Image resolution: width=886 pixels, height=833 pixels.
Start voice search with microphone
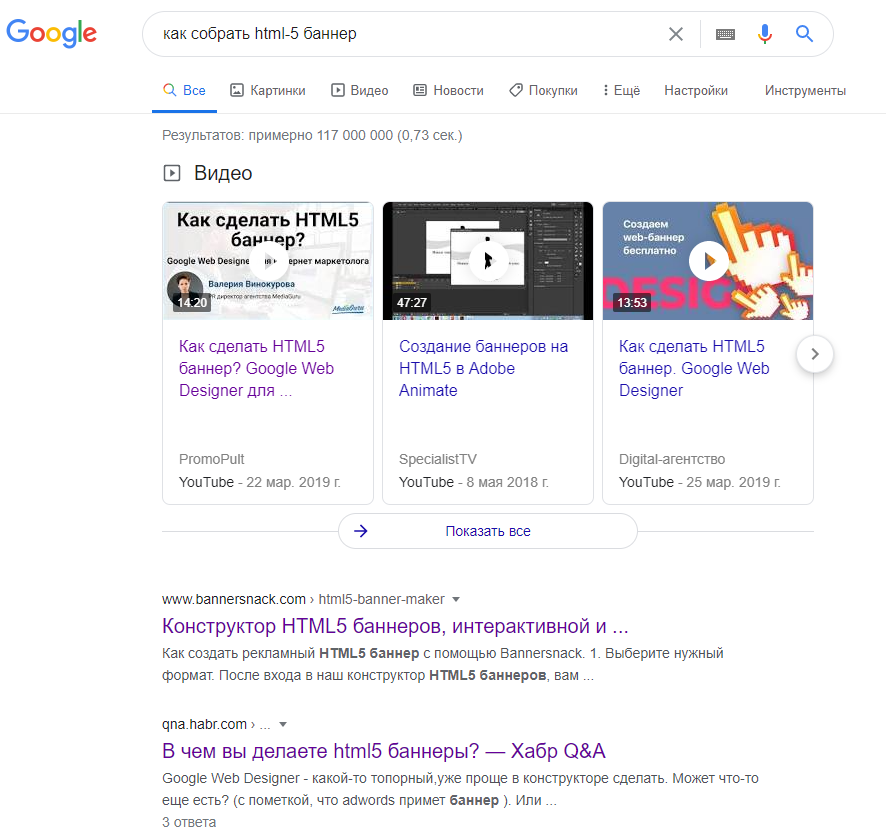point(765,34)
